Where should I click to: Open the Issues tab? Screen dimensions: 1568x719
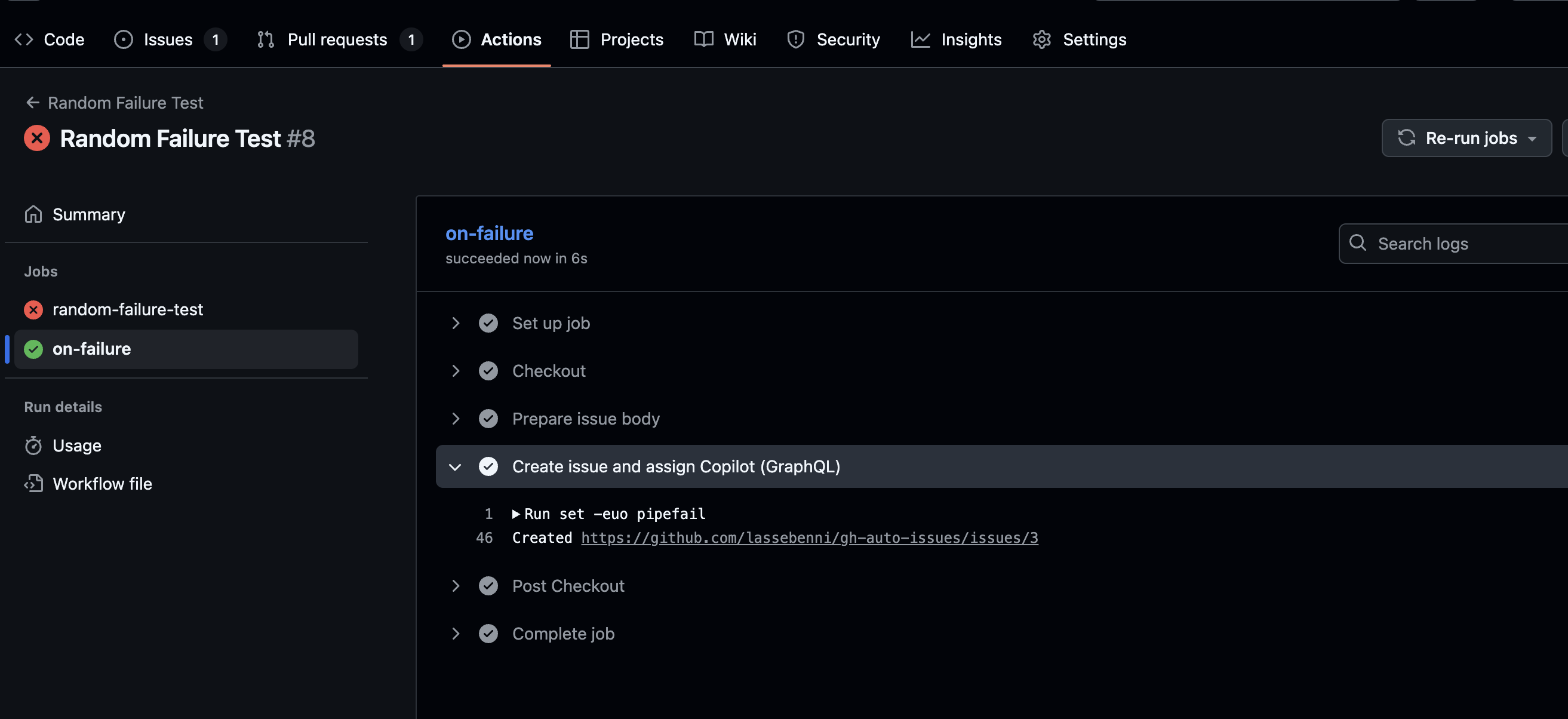[167, 39]
